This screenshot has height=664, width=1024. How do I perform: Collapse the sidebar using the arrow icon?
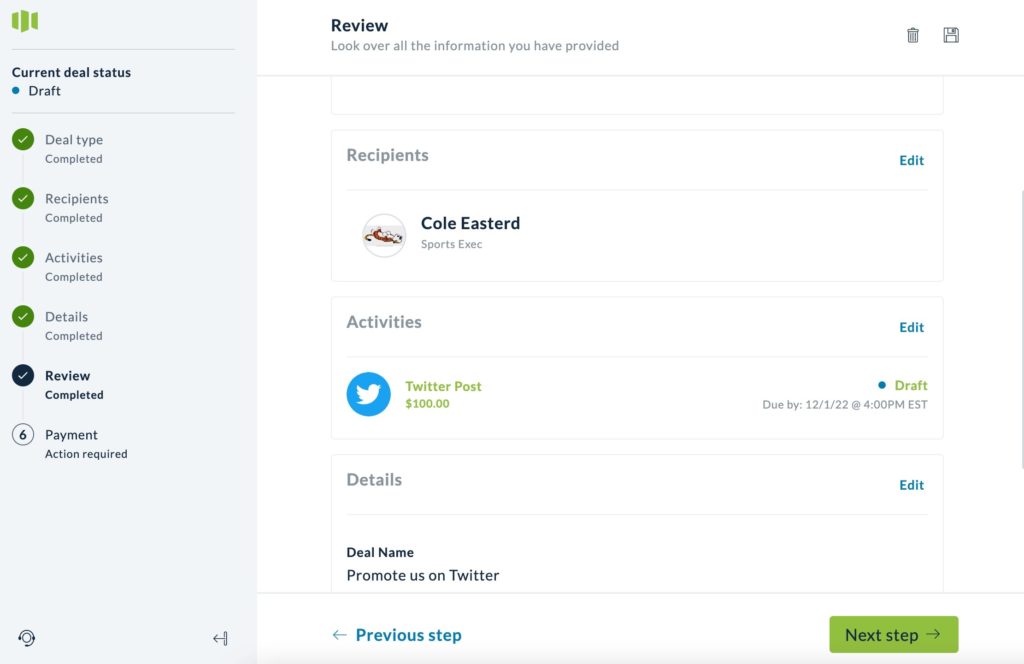click(221, 638)
